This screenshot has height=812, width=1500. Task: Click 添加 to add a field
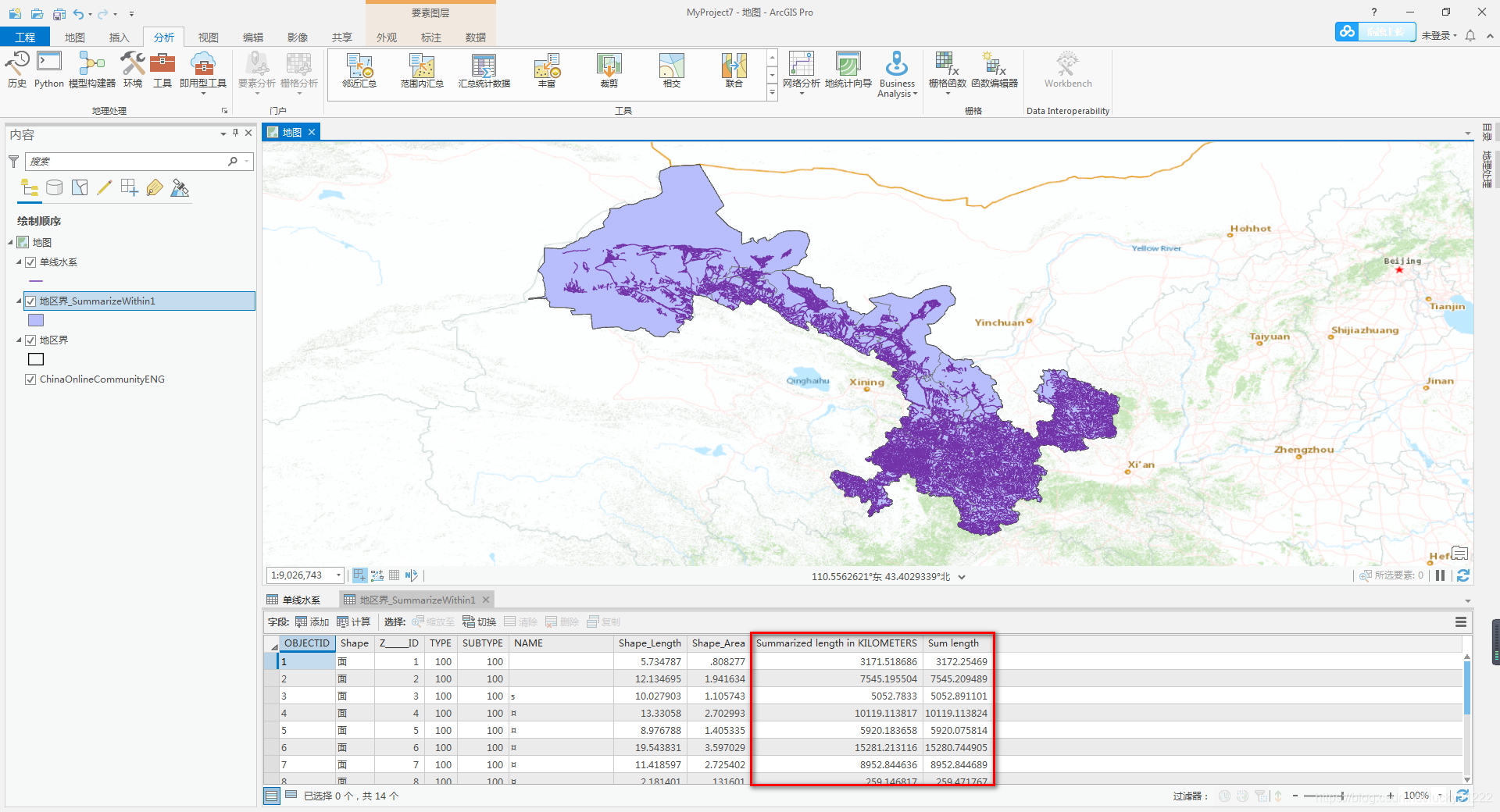tap(312, 622)
